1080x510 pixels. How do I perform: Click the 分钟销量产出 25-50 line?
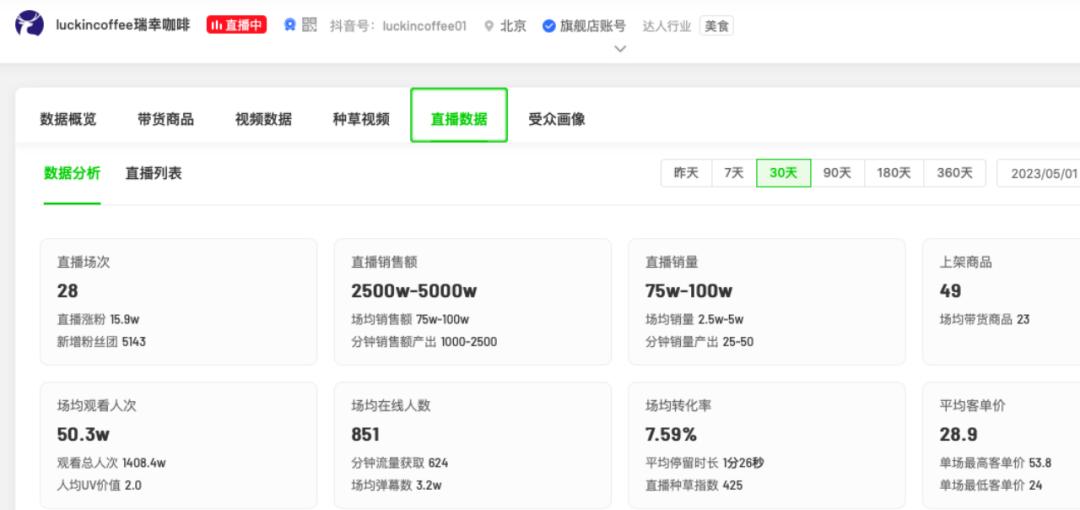pyautogui.click(x=699, y=341)
